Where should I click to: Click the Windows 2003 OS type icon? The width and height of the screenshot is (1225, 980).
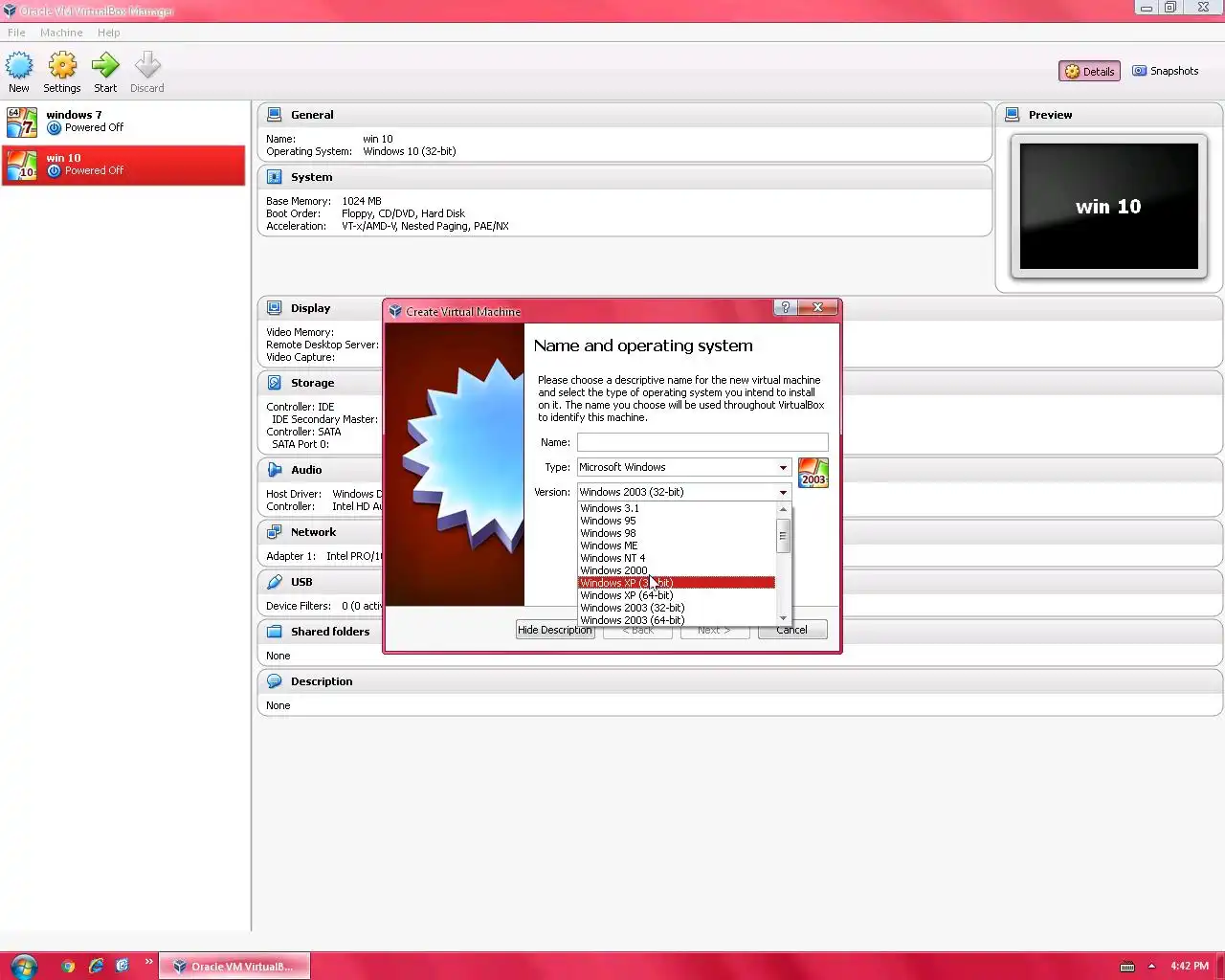pyautogui.click(x=813, y=473)
